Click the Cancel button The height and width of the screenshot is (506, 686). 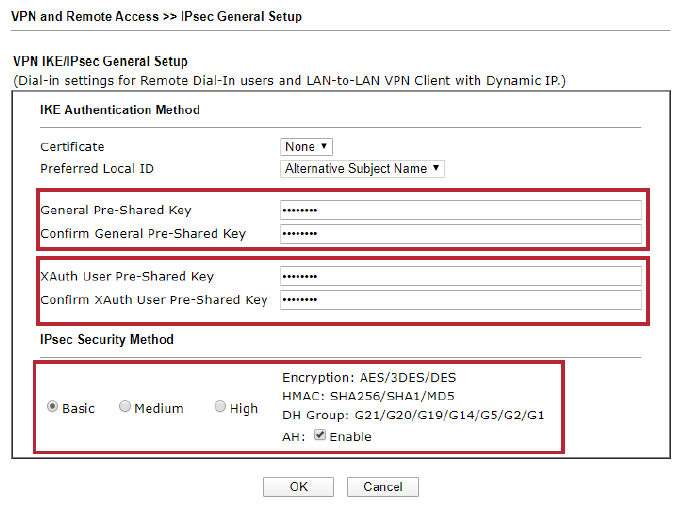pyautogui.click(x=382, y=487)
